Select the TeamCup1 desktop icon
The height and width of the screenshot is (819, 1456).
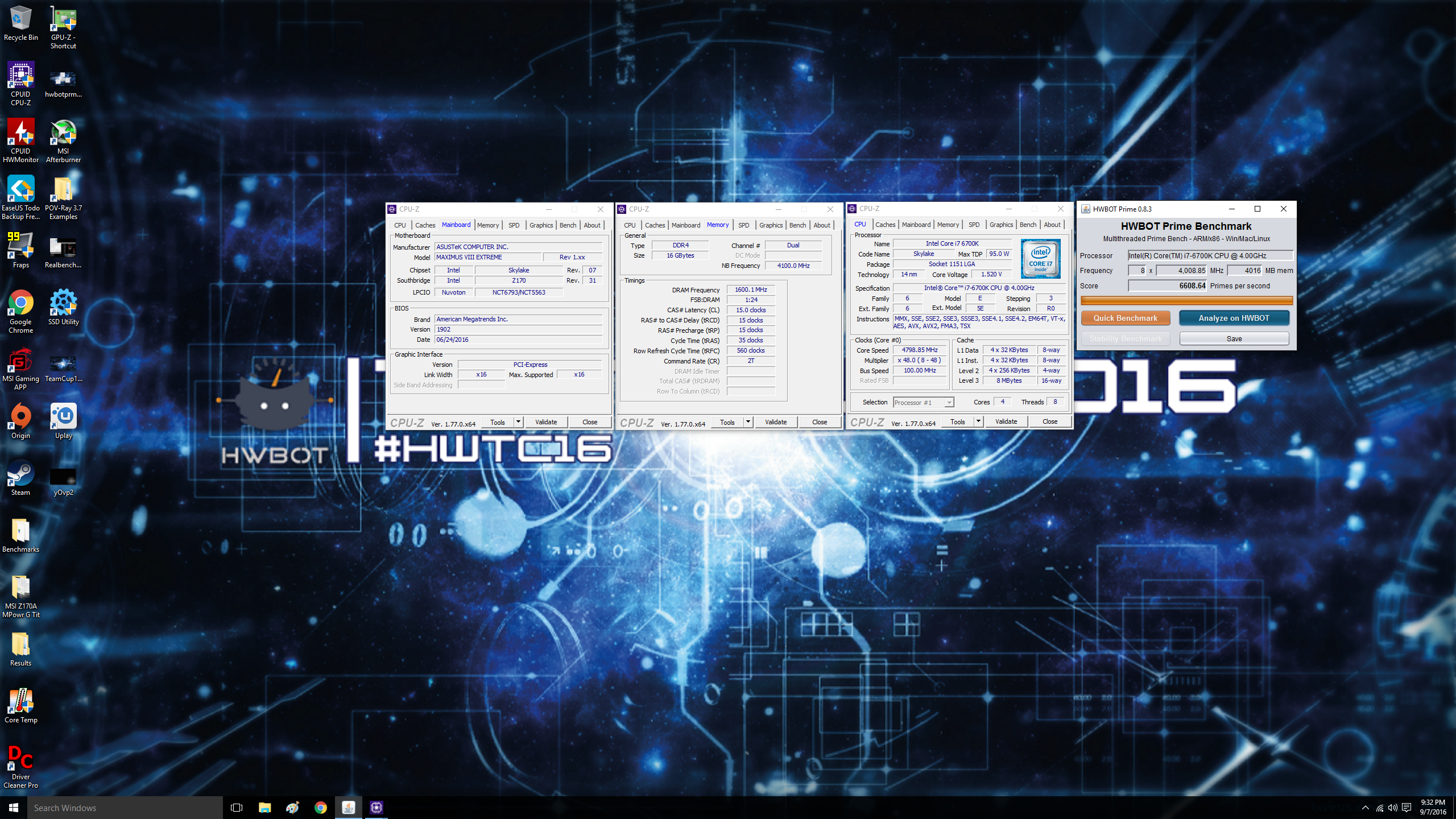(x=63, y=368)
